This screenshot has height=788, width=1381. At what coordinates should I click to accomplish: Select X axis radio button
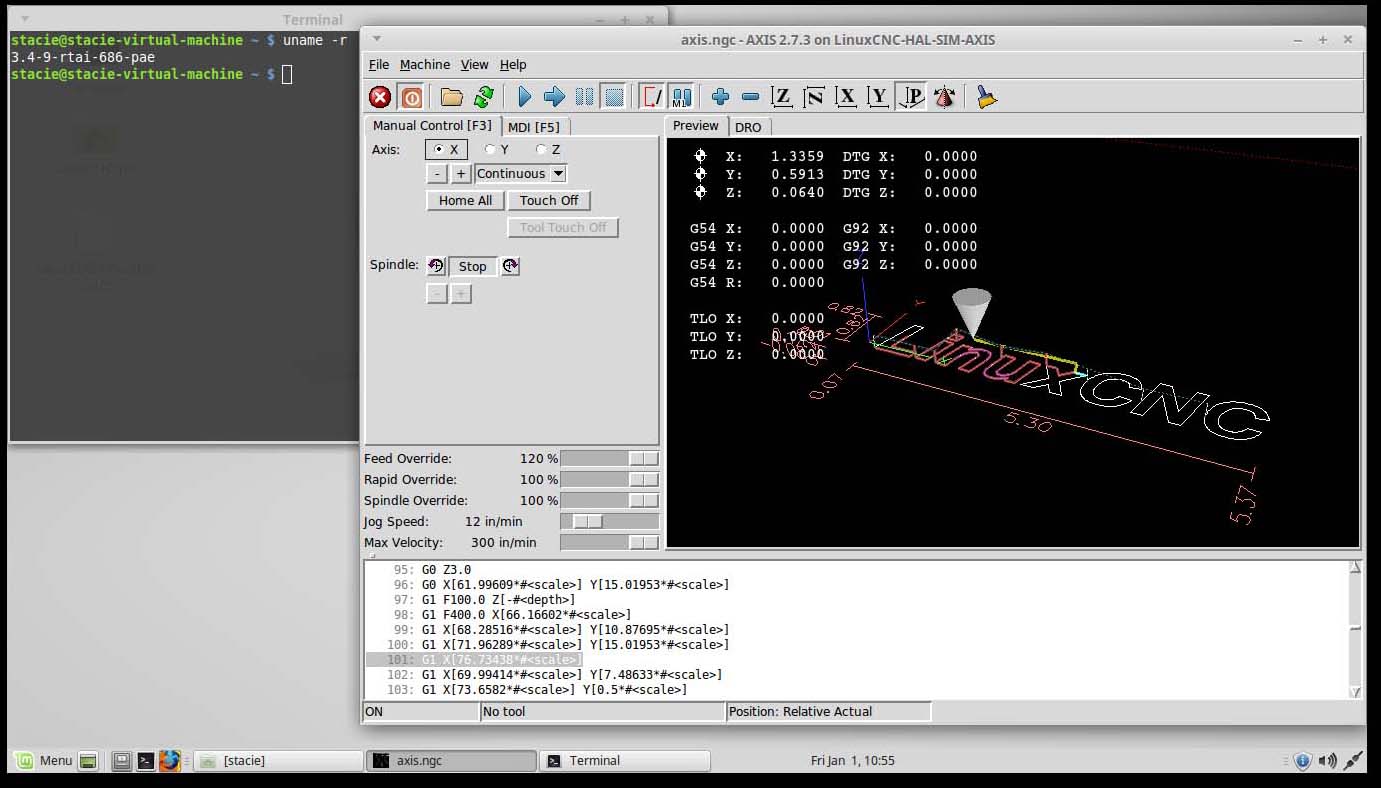(x=446, y=149)
